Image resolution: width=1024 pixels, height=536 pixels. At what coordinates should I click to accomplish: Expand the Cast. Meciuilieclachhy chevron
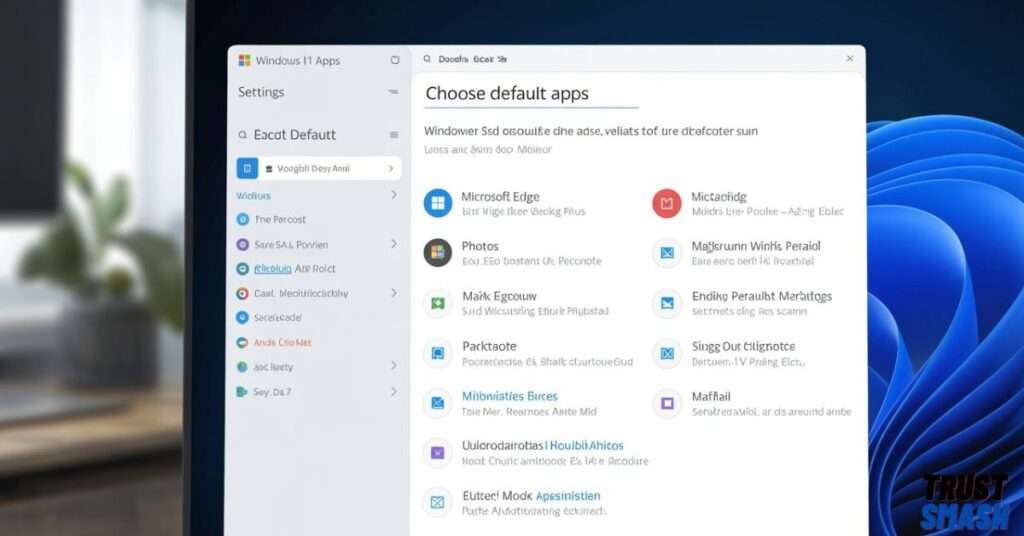(x=394, y=292)
